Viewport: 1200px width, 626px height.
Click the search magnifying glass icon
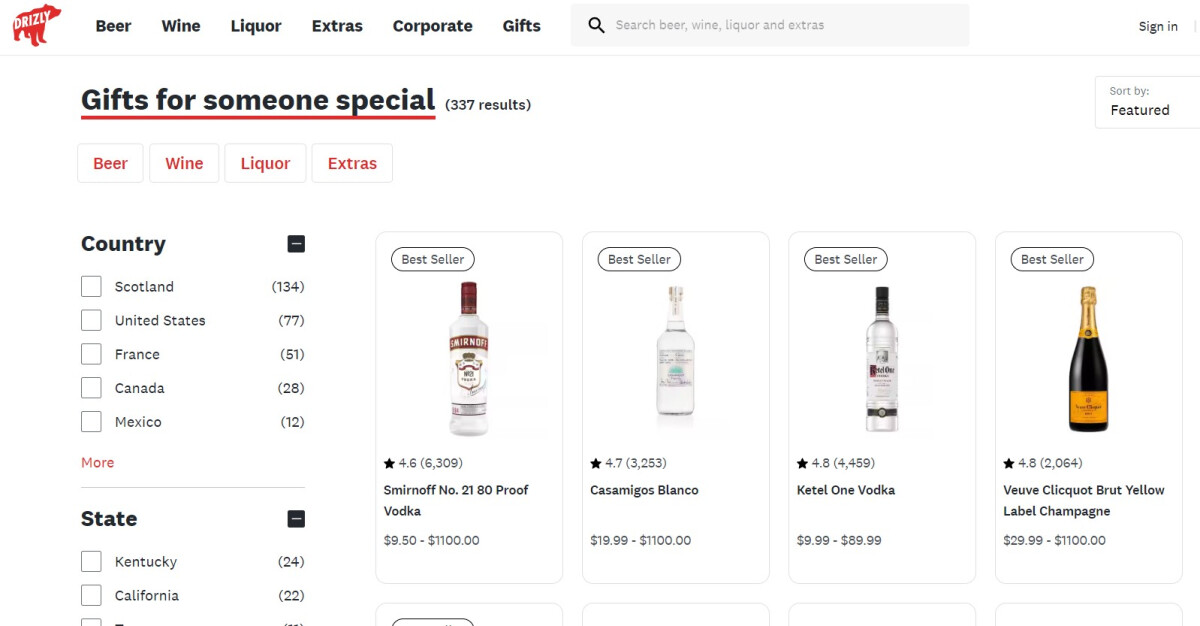click(x=597, y=25)
